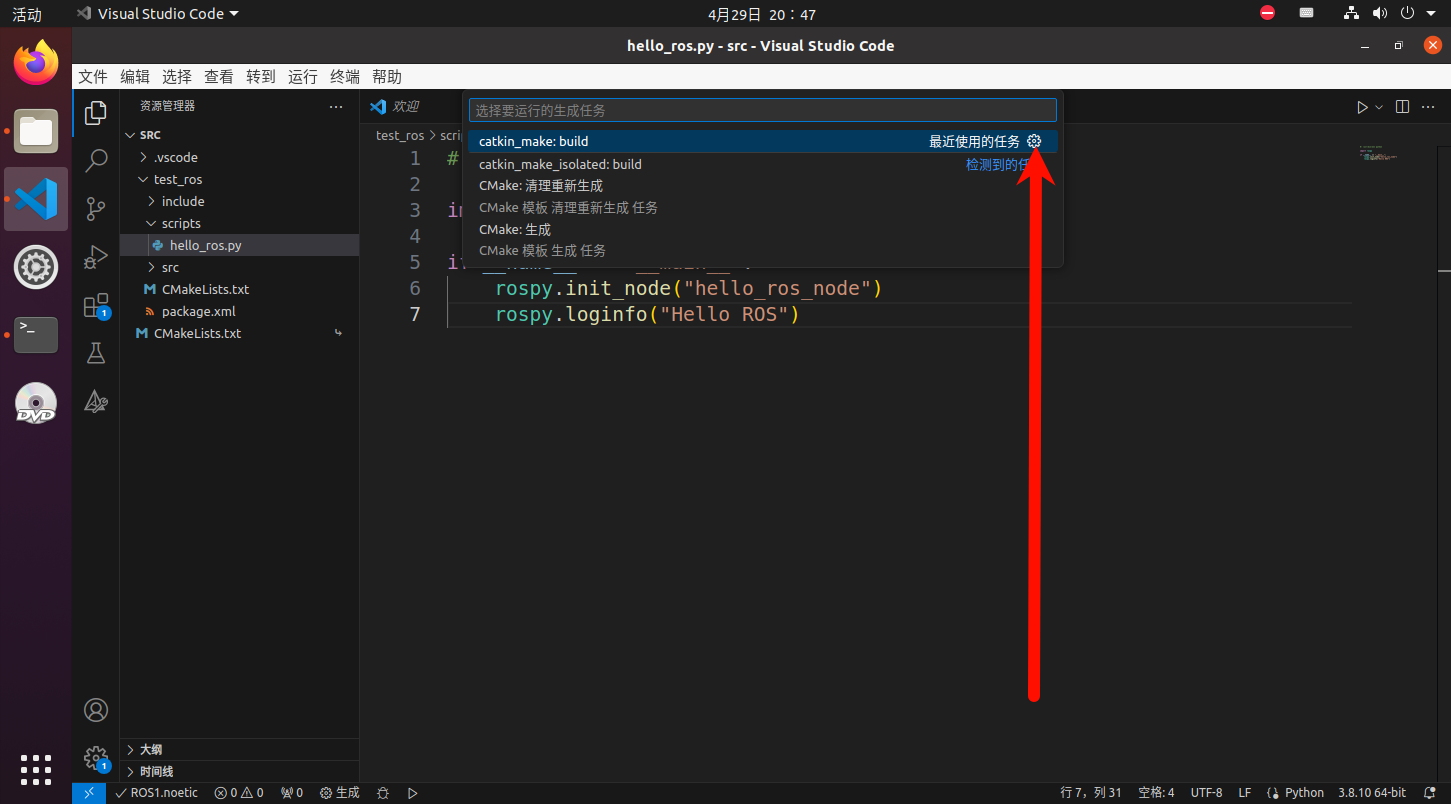Select the catkin_make_isolated: build task
The width and height of the screenshot is (1451, 804).
click(x=762, y=164)
